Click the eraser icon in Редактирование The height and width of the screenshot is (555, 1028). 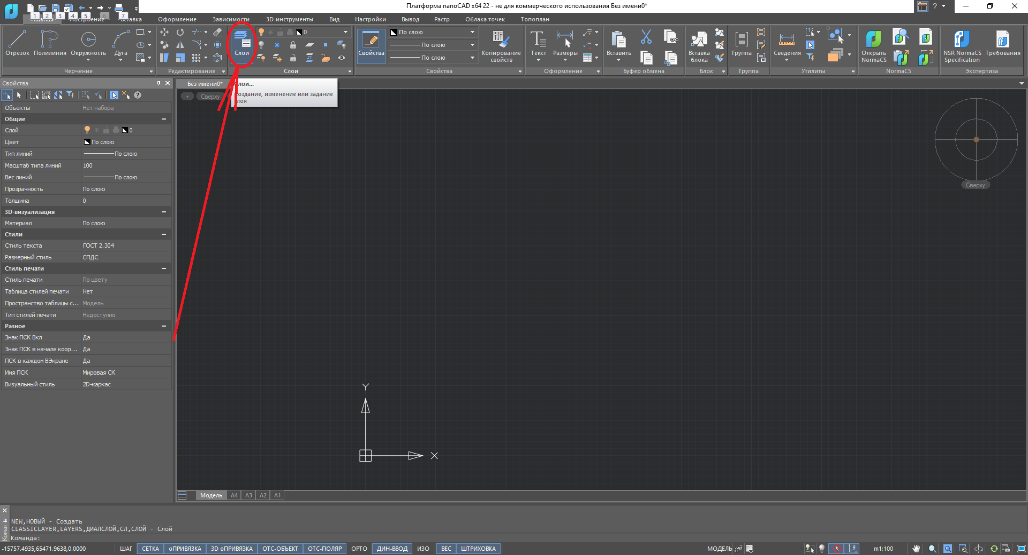pyautogui.click(x=218, y=32)
